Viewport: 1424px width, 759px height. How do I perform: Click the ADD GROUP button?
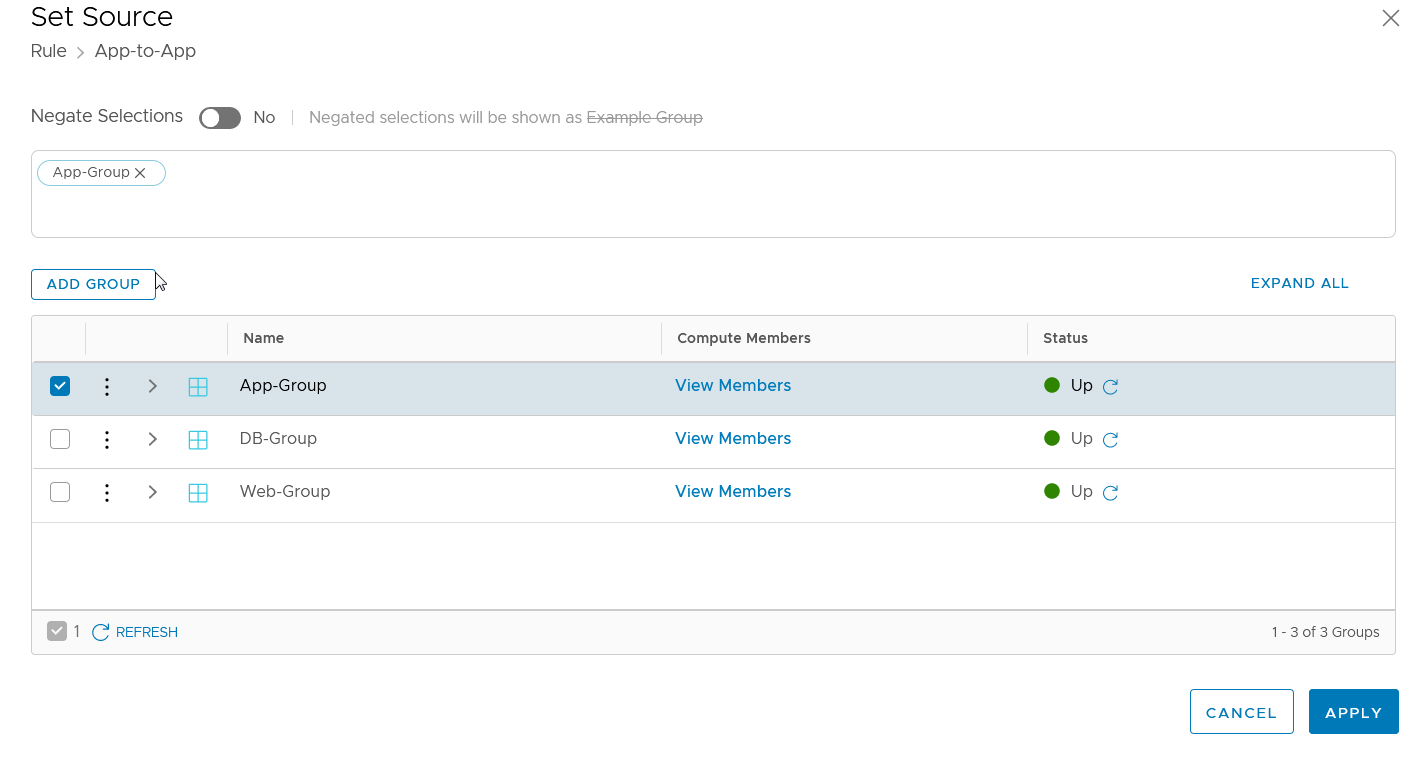(93, 284)
